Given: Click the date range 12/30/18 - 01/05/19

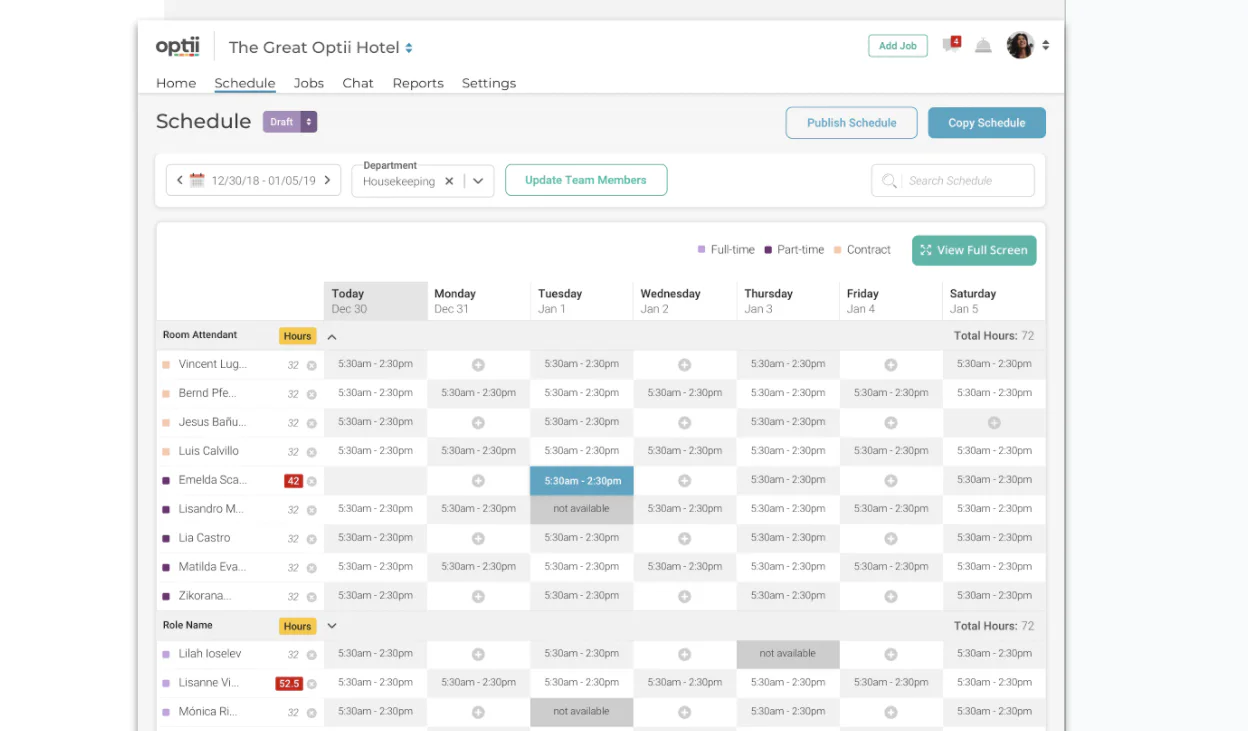Looking at the screenshot, I should point(264,181).
